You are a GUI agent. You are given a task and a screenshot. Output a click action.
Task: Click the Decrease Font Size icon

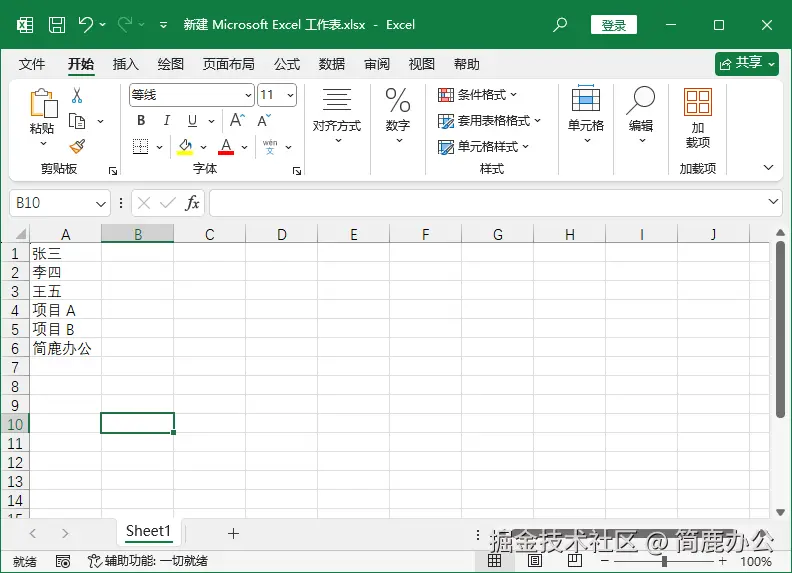tap(264, 120)
